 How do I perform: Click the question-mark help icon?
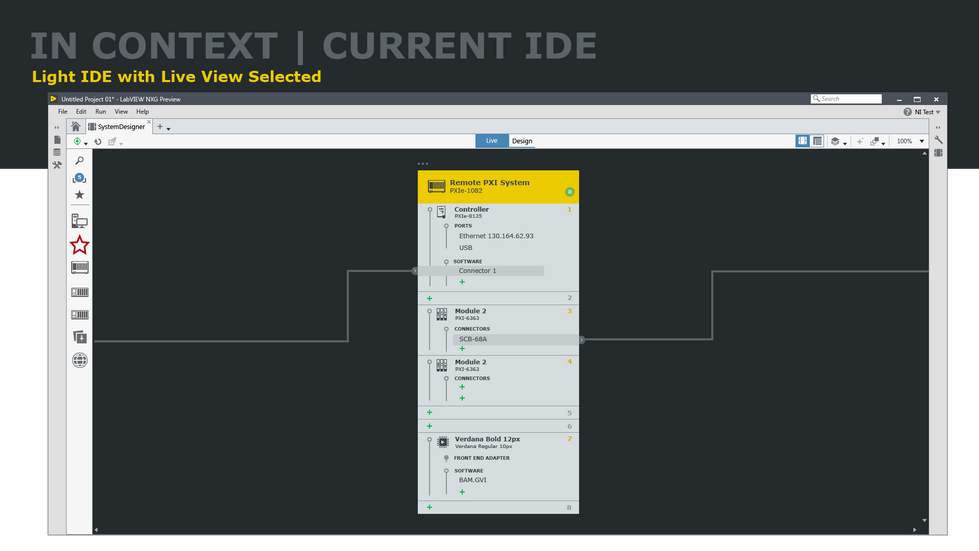tap(907, 112)
